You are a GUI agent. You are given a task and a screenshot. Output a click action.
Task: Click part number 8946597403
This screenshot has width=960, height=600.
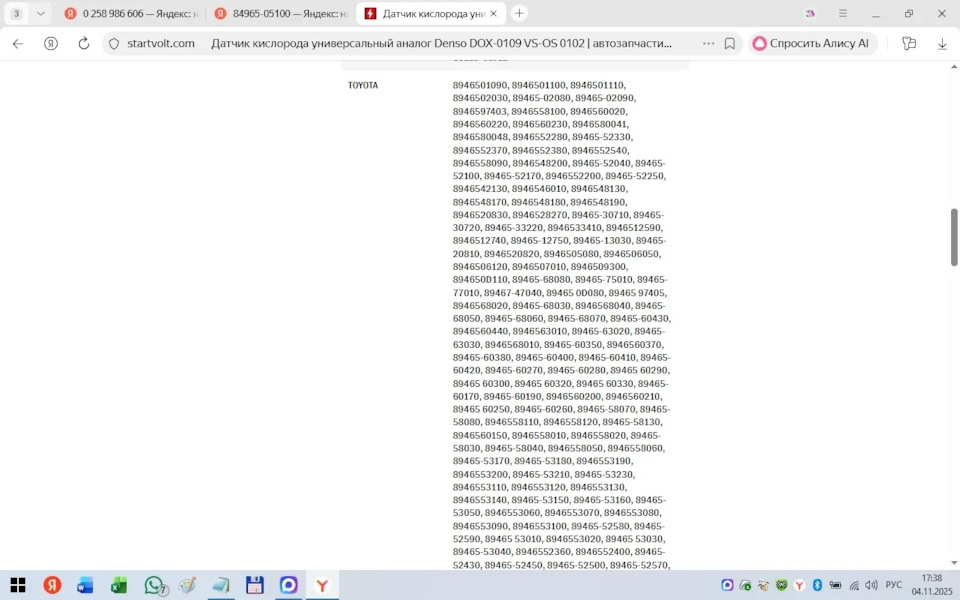[x=480, y=111]
